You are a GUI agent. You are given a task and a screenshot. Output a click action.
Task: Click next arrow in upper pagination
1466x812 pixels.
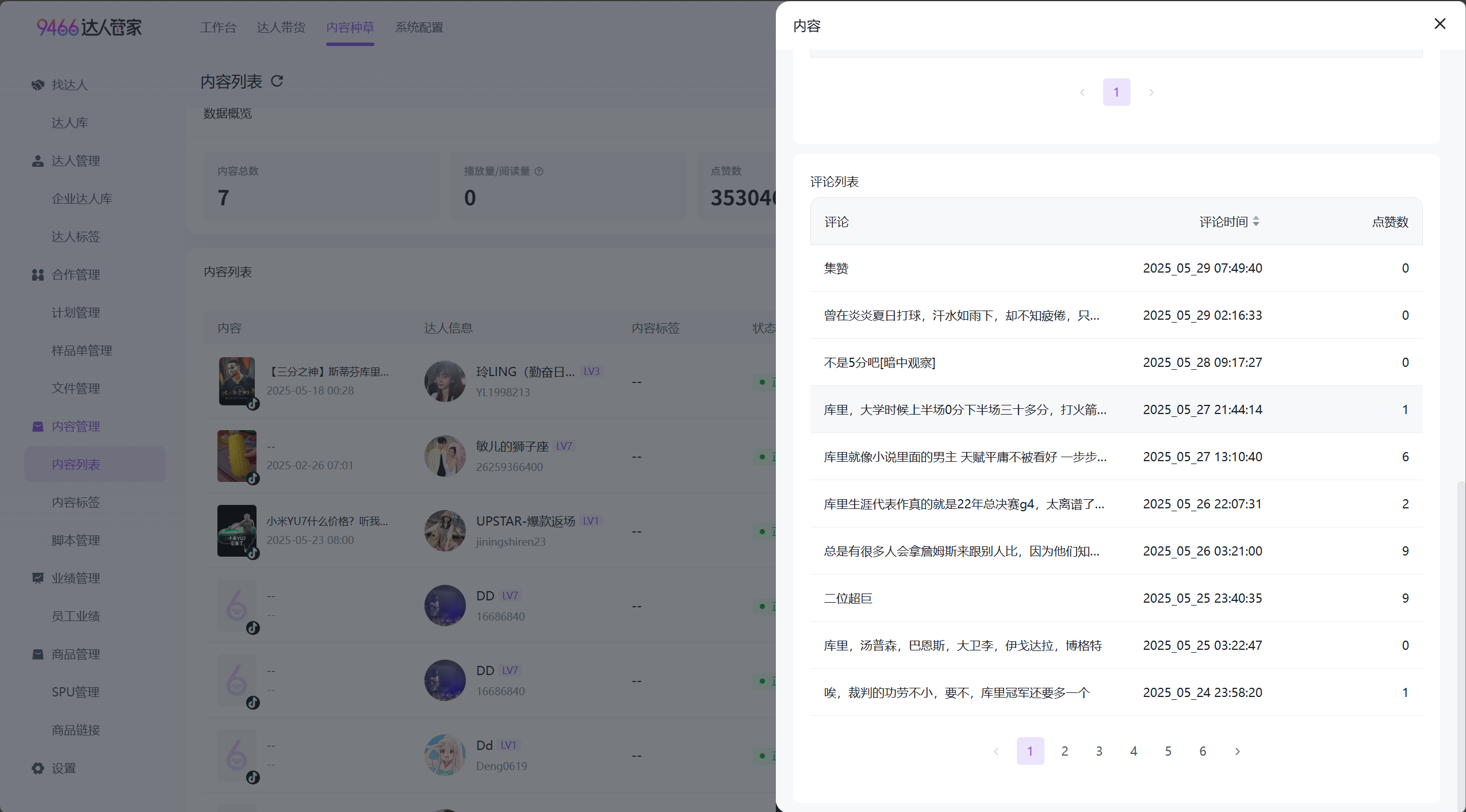coord(1151,92)
